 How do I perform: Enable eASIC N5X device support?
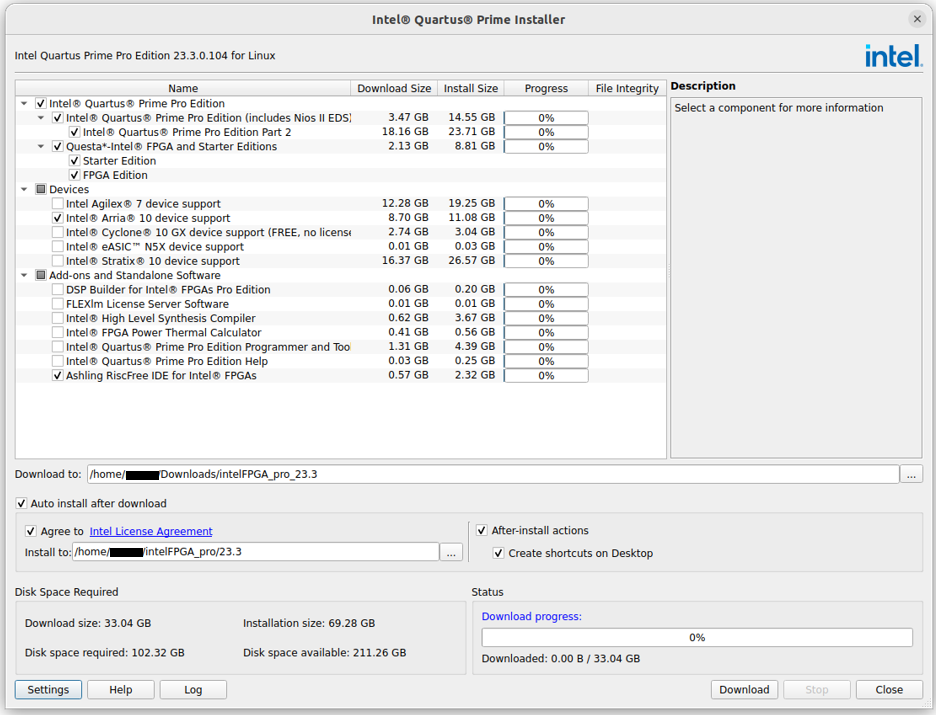(x=57, y=246)
